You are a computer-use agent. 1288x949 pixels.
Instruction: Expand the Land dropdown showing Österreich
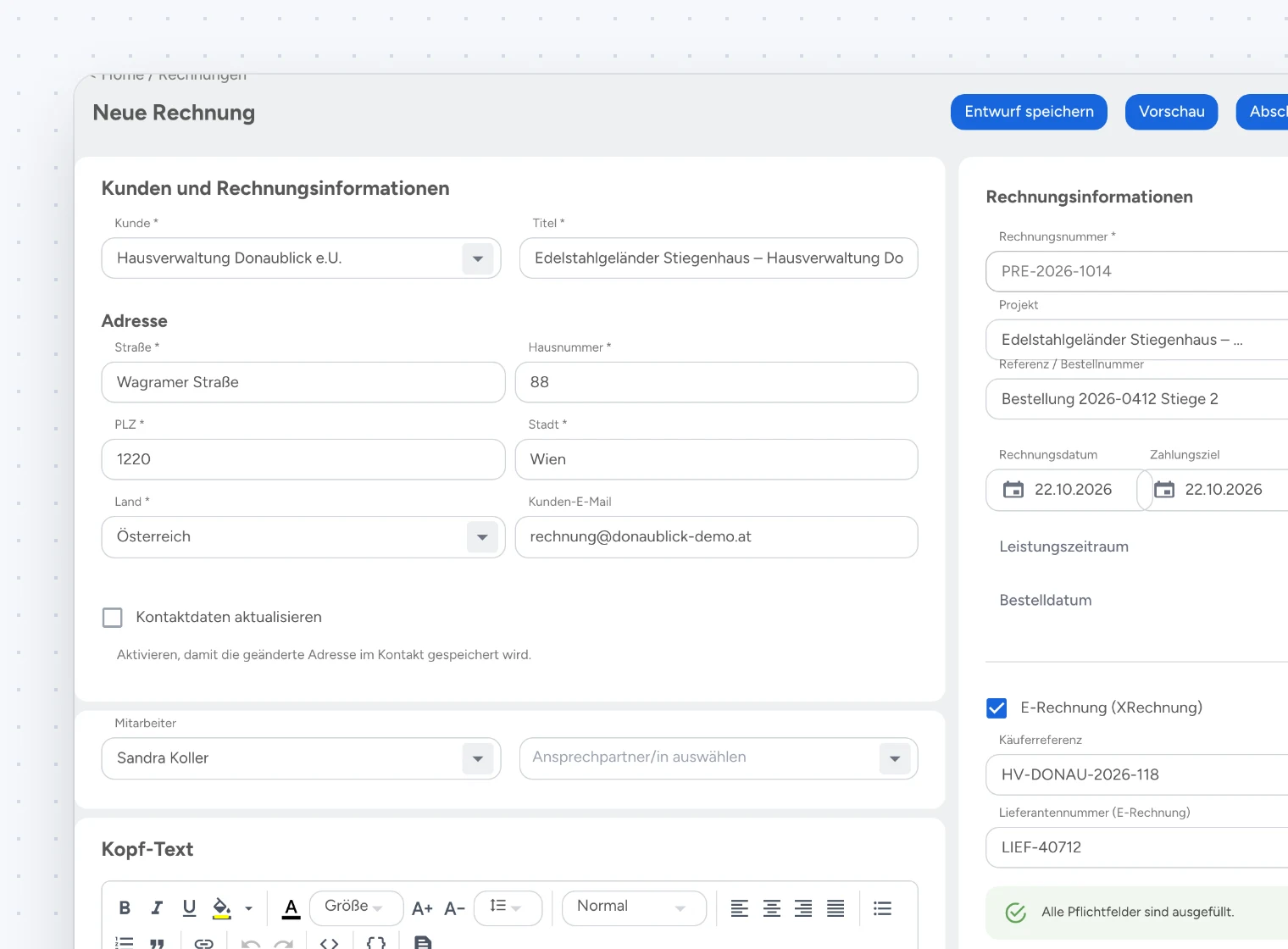[482, 537]
